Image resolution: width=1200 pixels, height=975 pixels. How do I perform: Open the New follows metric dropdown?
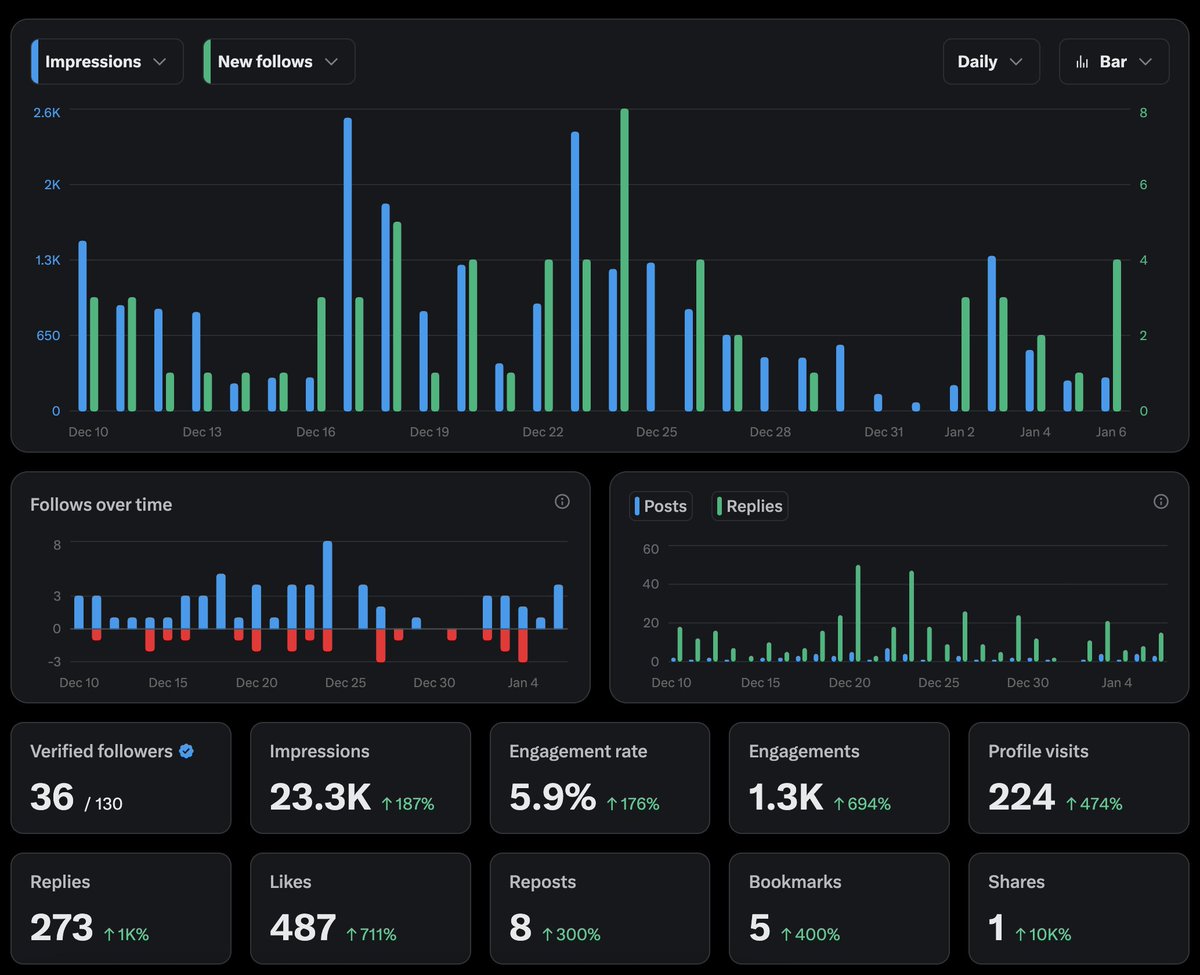click(279, 62)
